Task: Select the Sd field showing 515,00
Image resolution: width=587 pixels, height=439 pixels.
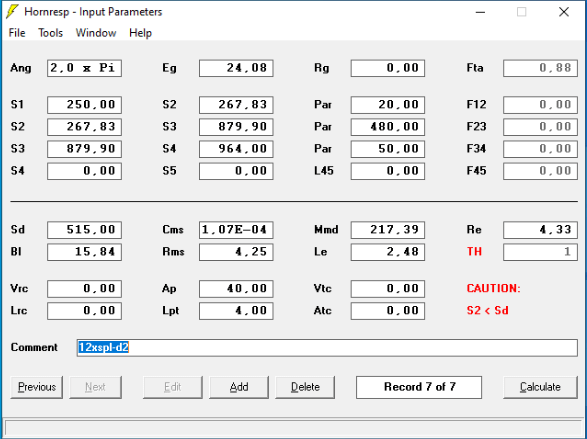Action: [84, 230]
